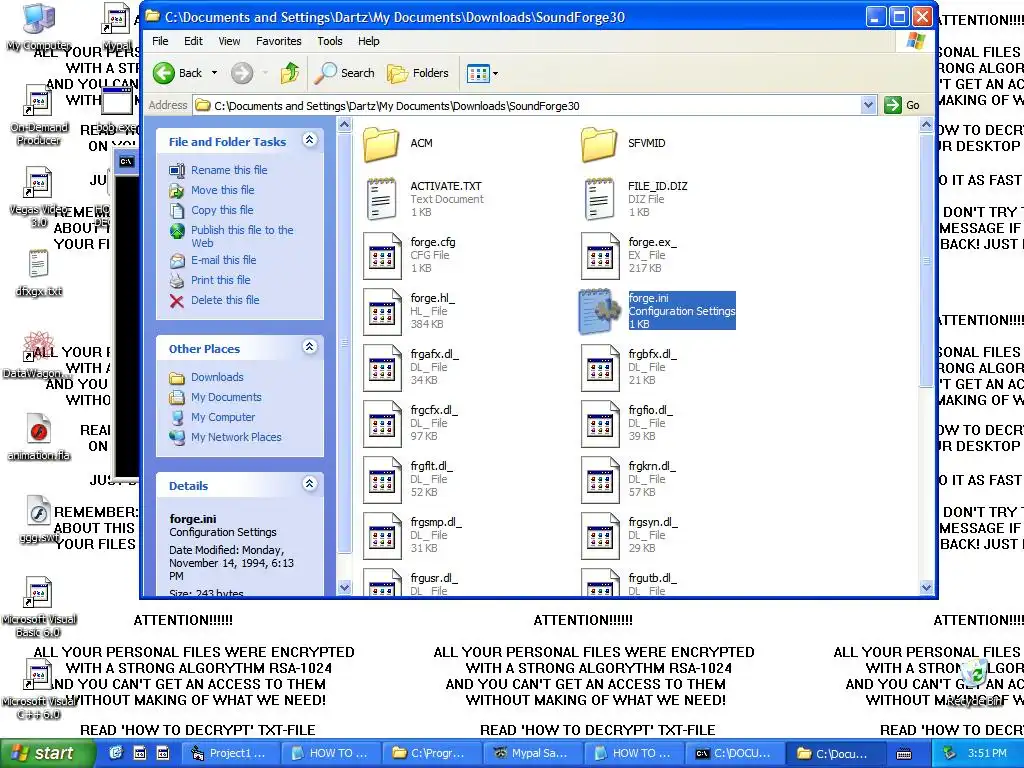Viewport: 1024px width, 768px height.
Task: Click the 3:51 PM taskbar clock
Action: (987, 754)
